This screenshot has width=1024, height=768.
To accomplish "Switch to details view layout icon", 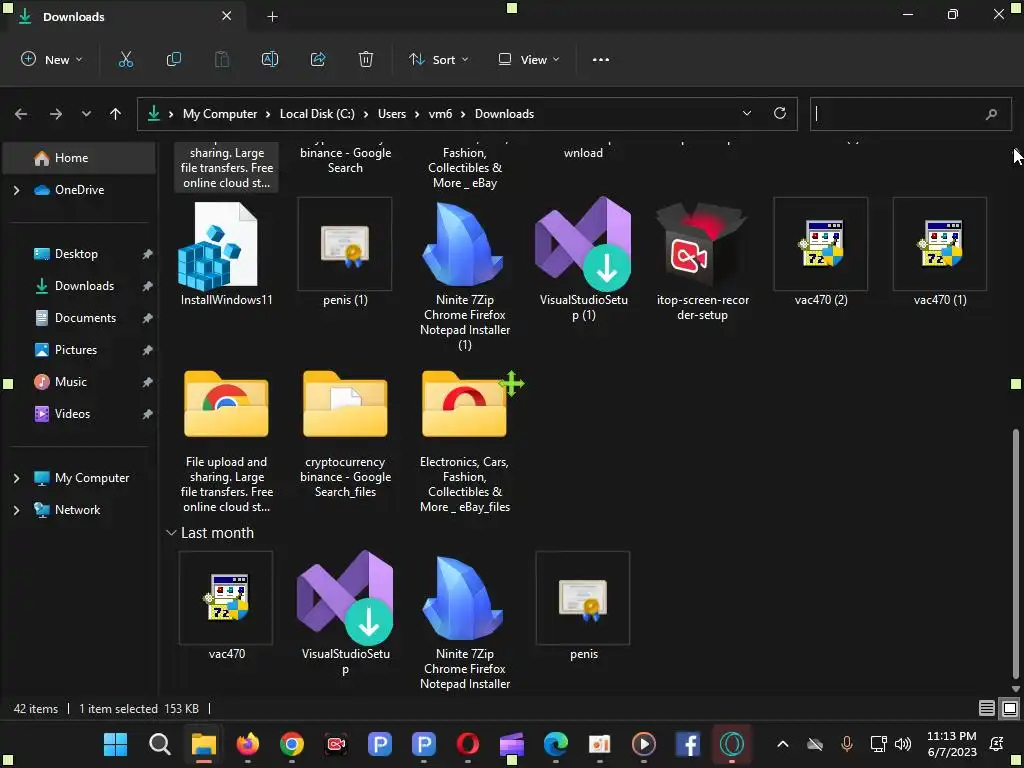I will (x=987, y=708).
